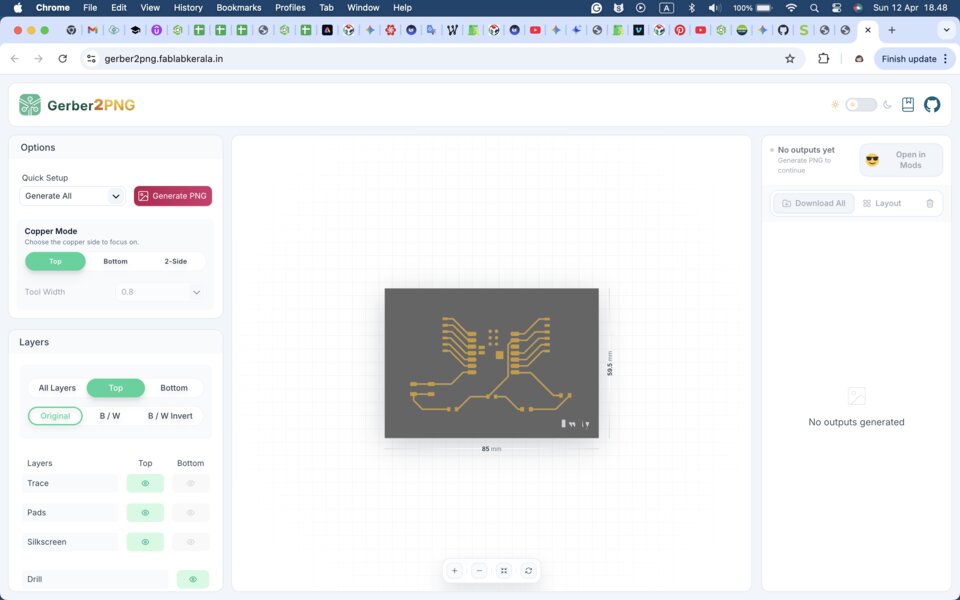Reload the page

pos(62,59)
